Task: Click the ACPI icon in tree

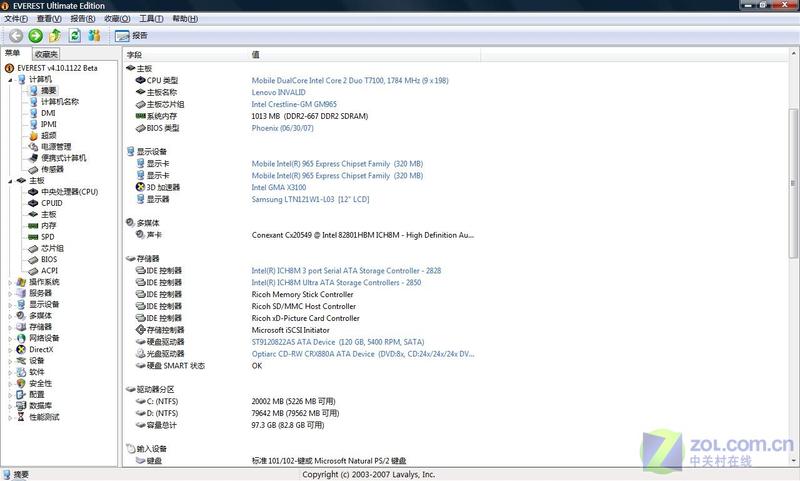Action: pyautogui.click(x=33, y=271)
